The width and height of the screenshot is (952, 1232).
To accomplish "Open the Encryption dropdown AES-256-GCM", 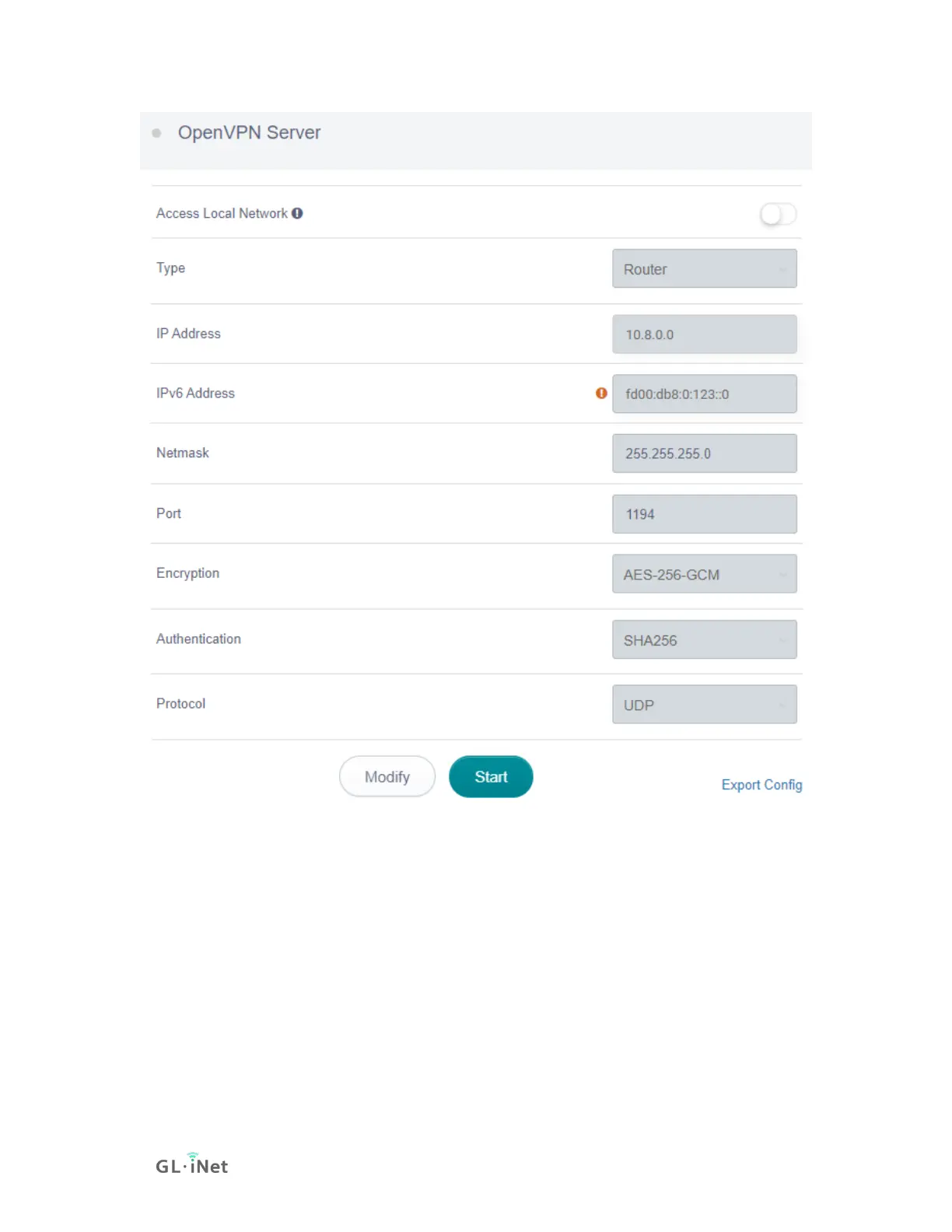I will (705, 574).
